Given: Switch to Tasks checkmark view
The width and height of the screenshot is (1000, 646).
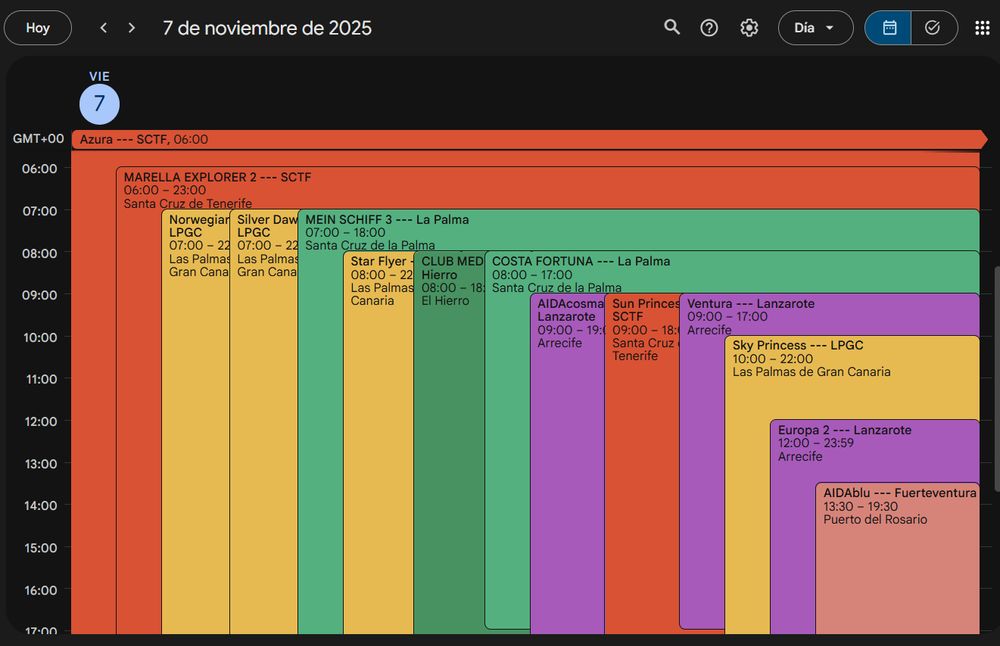Looking at the screenshot, I should pyautogui.click(x=933, y=27).
